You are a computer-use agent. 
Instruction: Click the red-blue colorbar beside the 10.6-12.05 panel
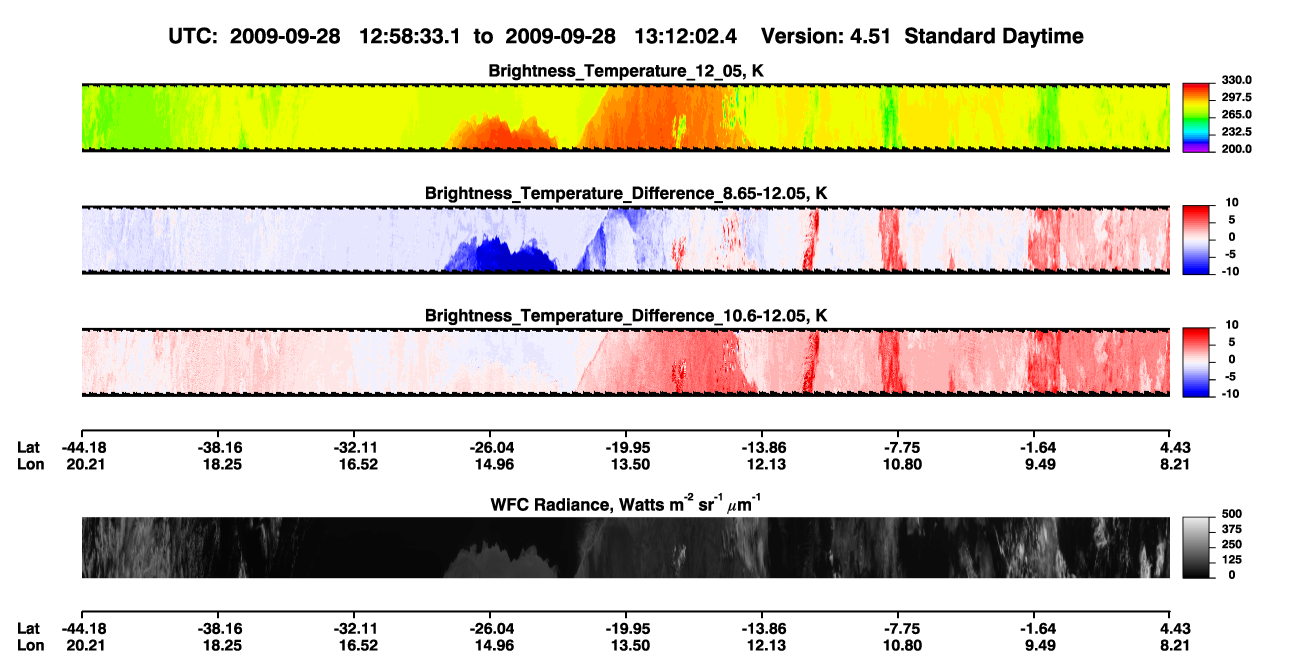coord(1197,362)
